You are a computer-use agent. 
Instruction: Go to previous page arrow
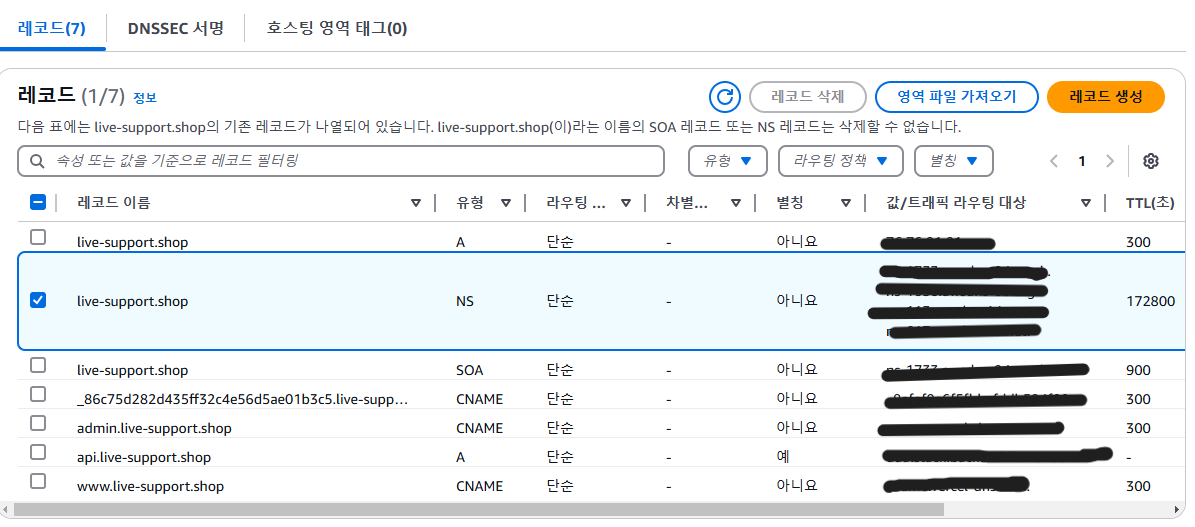tap(1053, 161)
